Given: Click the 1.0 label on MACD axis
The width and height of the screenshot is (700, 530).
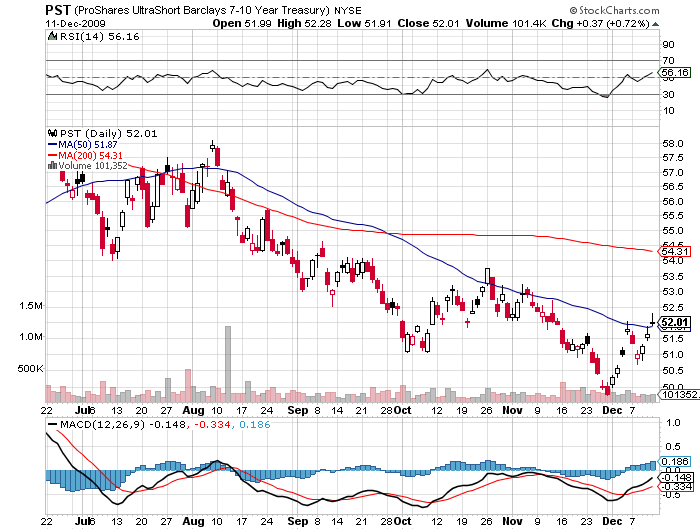Looking at the screenshot, I should (673, 422).
